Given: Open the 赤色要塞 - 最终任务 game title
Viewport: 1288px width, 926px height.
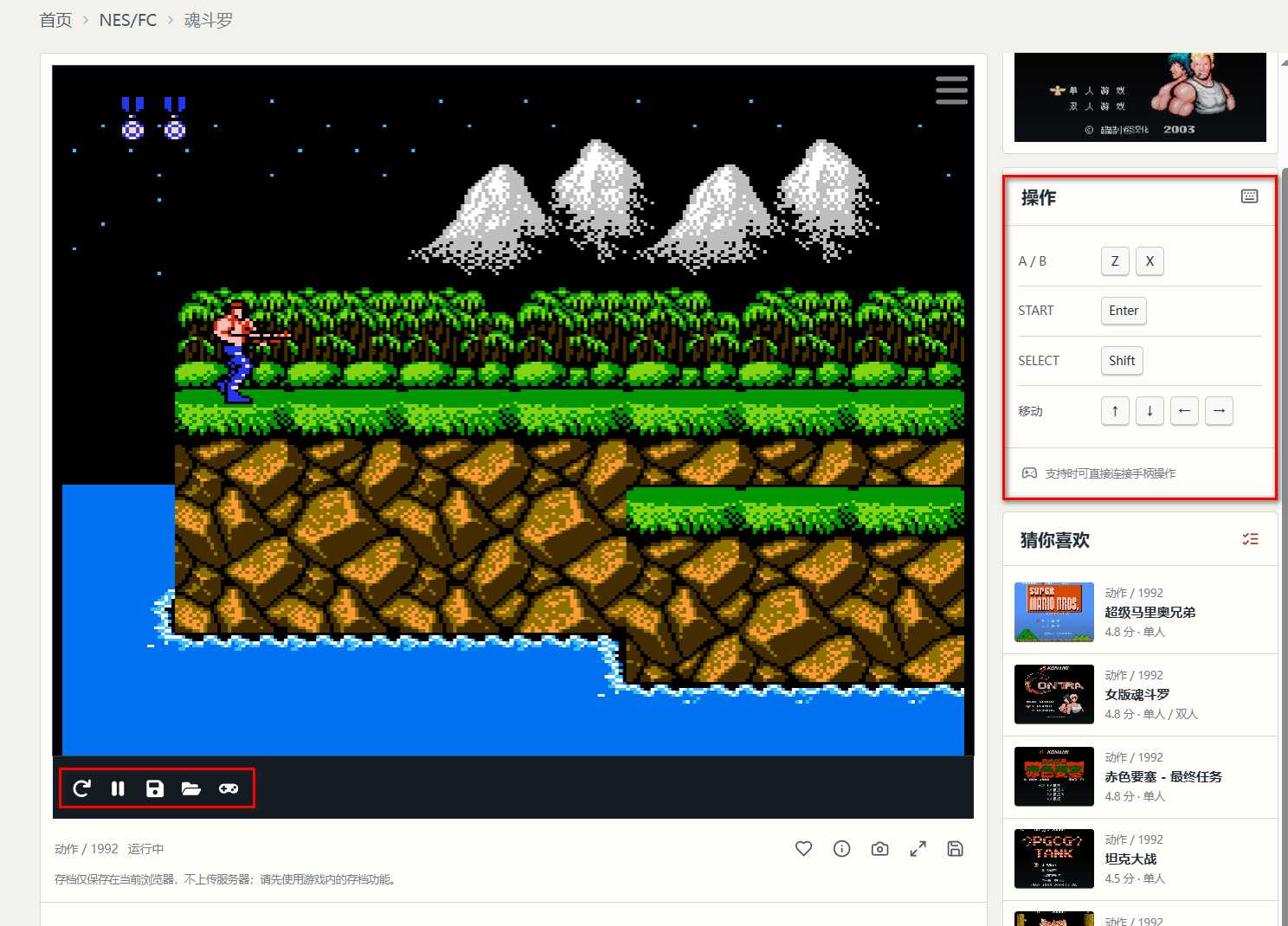Looking at the screenshot, I should click(x=1163, y=776).
